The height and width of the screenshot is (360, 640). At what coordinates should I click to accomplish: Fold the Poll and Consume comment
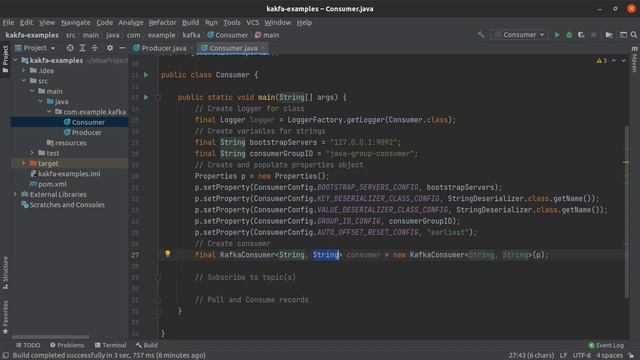tap(158, 300)
